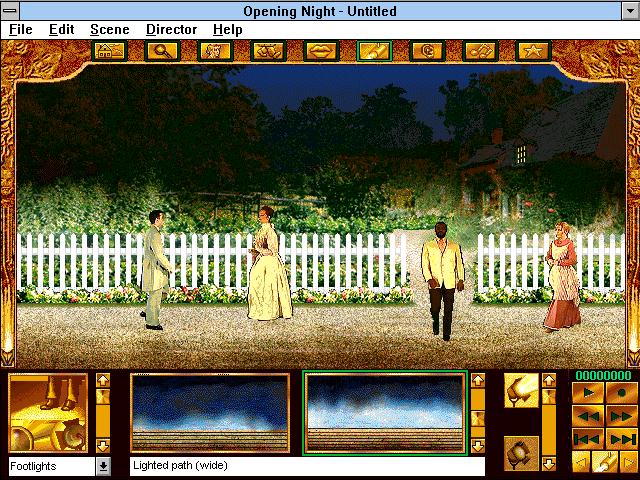Open the window control menu box

pyautogui.click(x=10, y=11)
